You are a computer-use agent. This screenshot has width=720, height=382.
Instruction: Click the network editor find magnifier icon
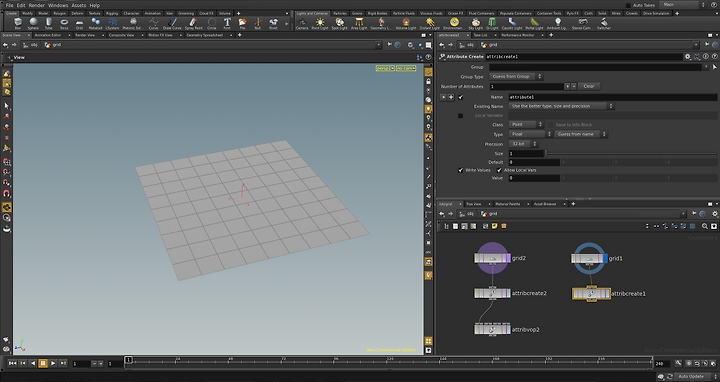point(705,226)
